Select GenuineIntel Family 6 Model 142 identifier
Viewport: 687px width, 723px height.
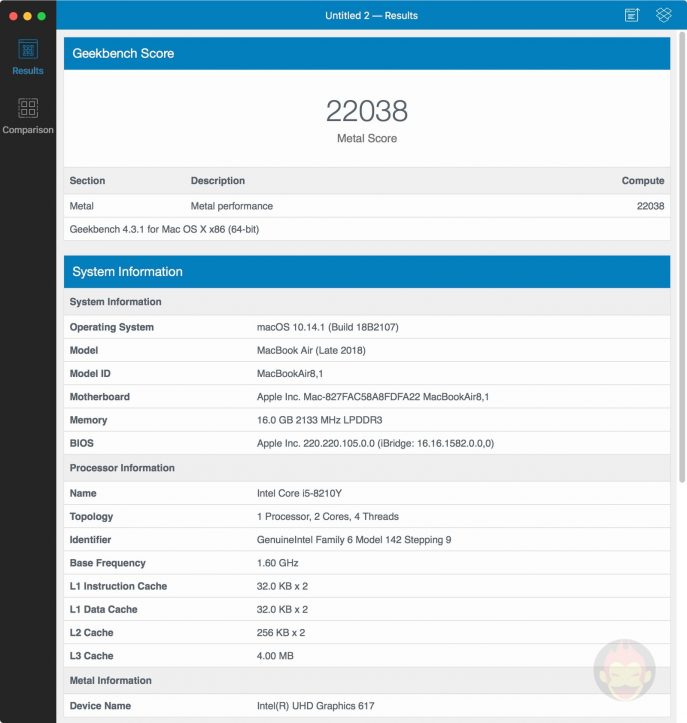354,540
